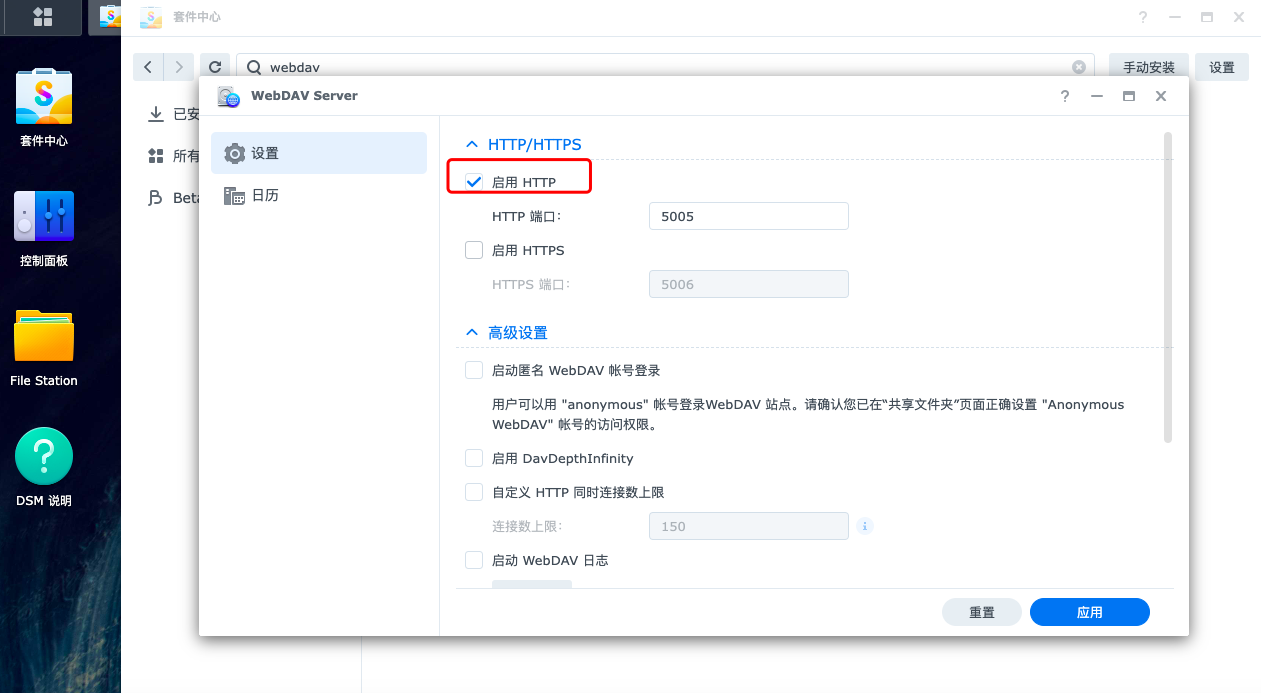
Task: Enable anonymous WebDAV account login
Action: click(474, 370)
